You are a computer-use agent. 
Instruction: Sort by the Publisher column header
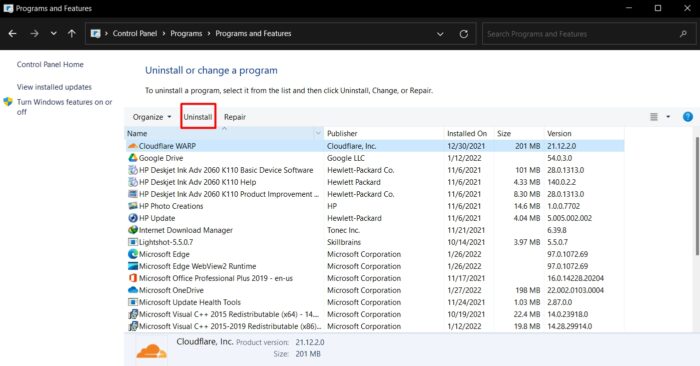pos(384,133)
